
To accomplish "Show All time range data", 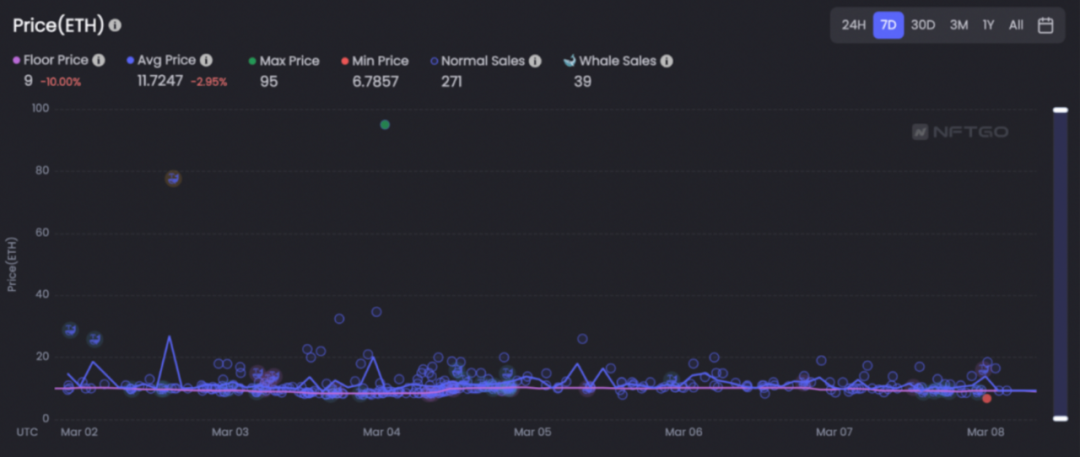I will (1016, 26).
